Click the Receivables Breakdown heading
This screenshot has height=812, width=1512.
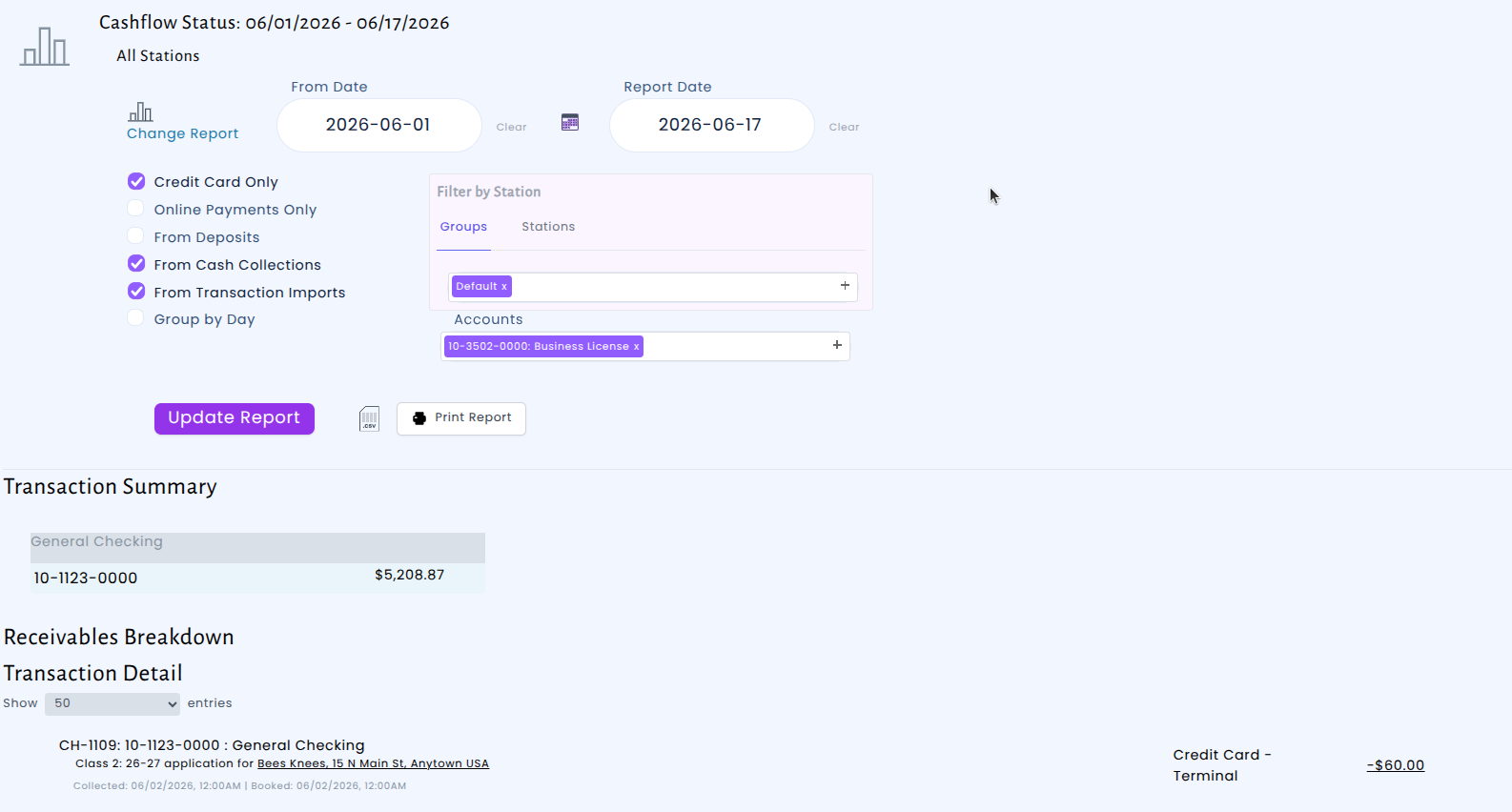pyautogui.click(x=119, y=637)
